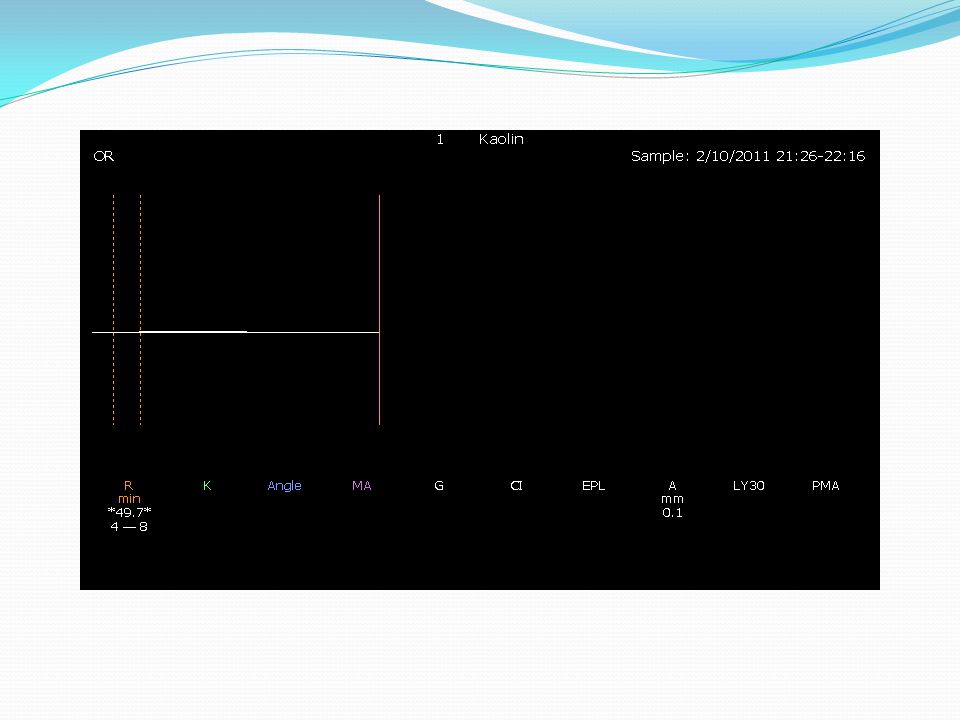The height and width of the screenshot is (720, 960).
Task: Click the EPL parameter label
Action: 593,486
